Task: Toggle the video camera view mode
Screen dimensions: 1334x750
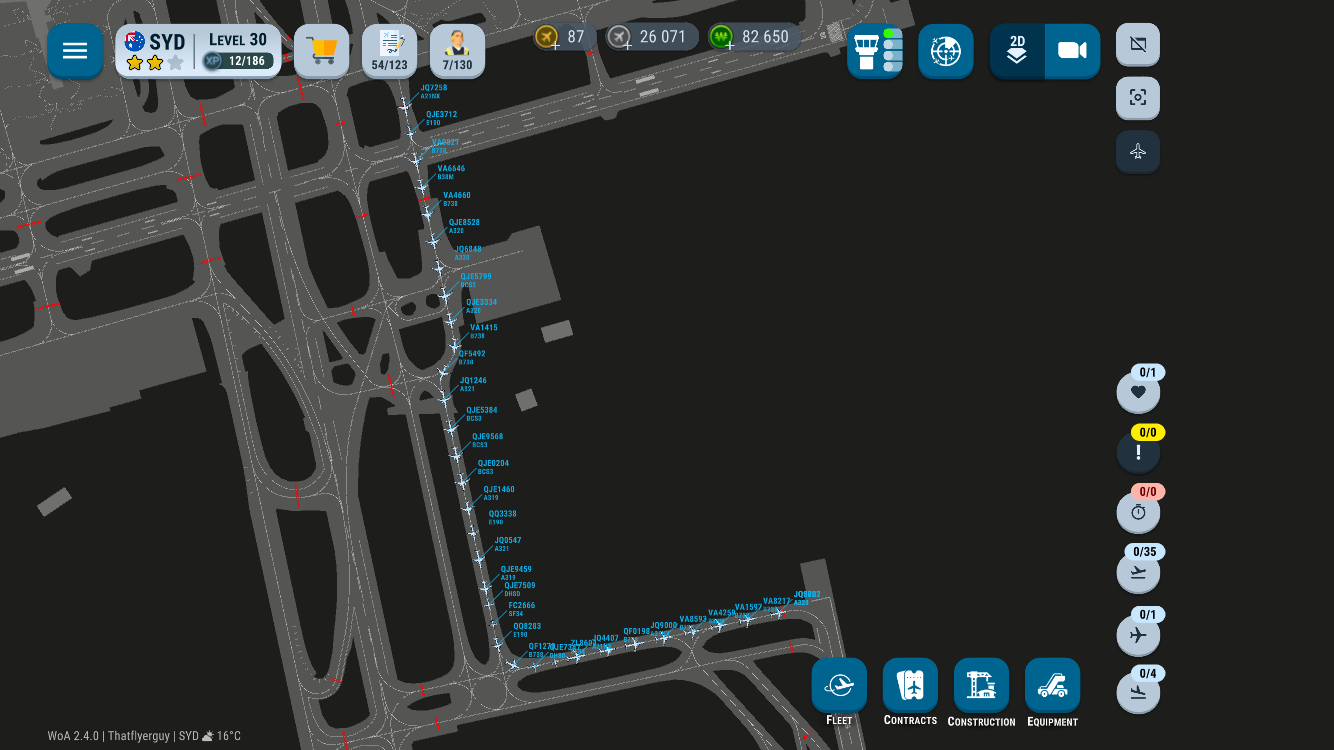Action: pyautogui.click(x=1072, y=51)
